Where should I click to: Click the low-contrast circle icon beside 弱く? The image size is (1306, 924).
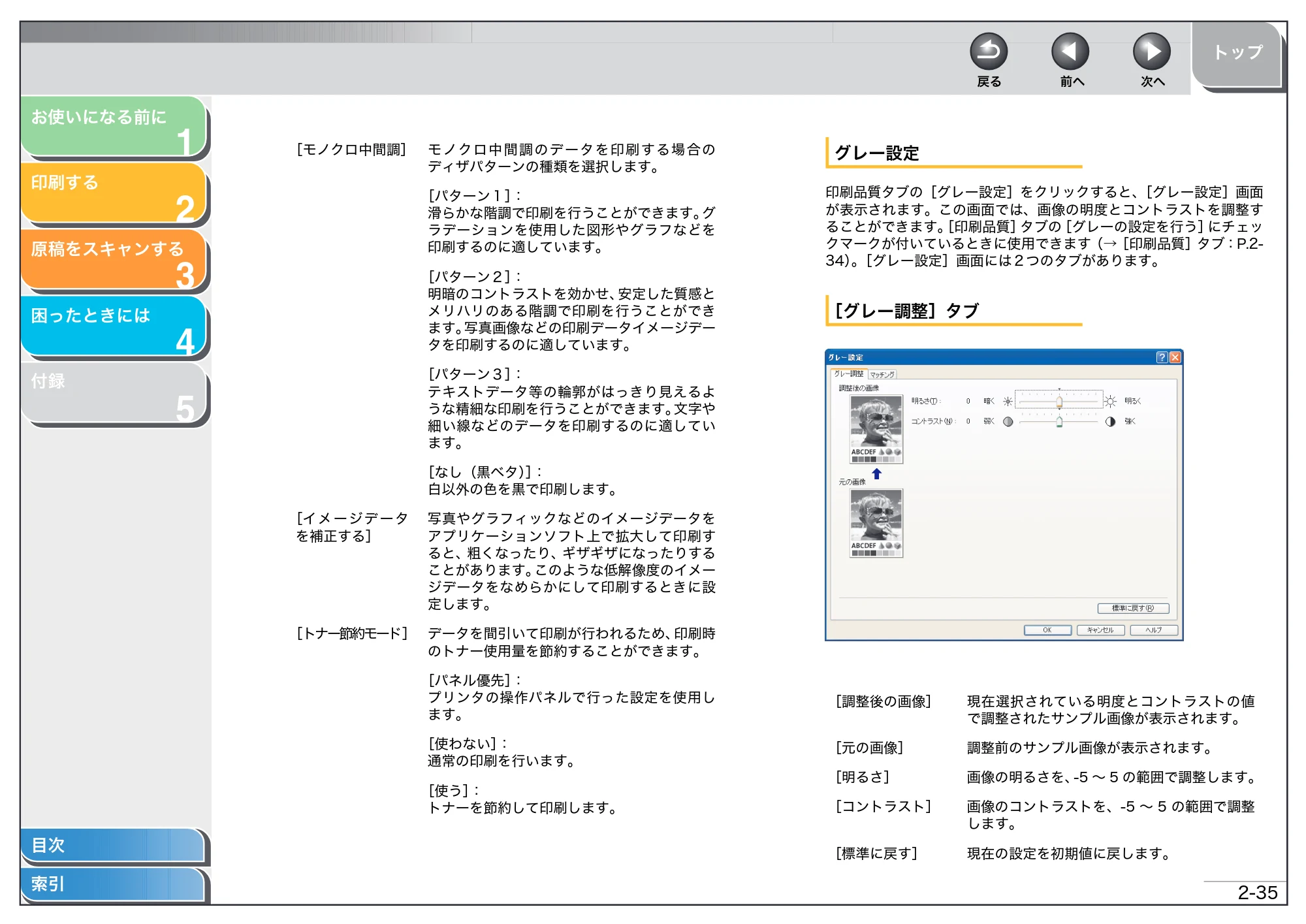click(x=1008, y=422)
